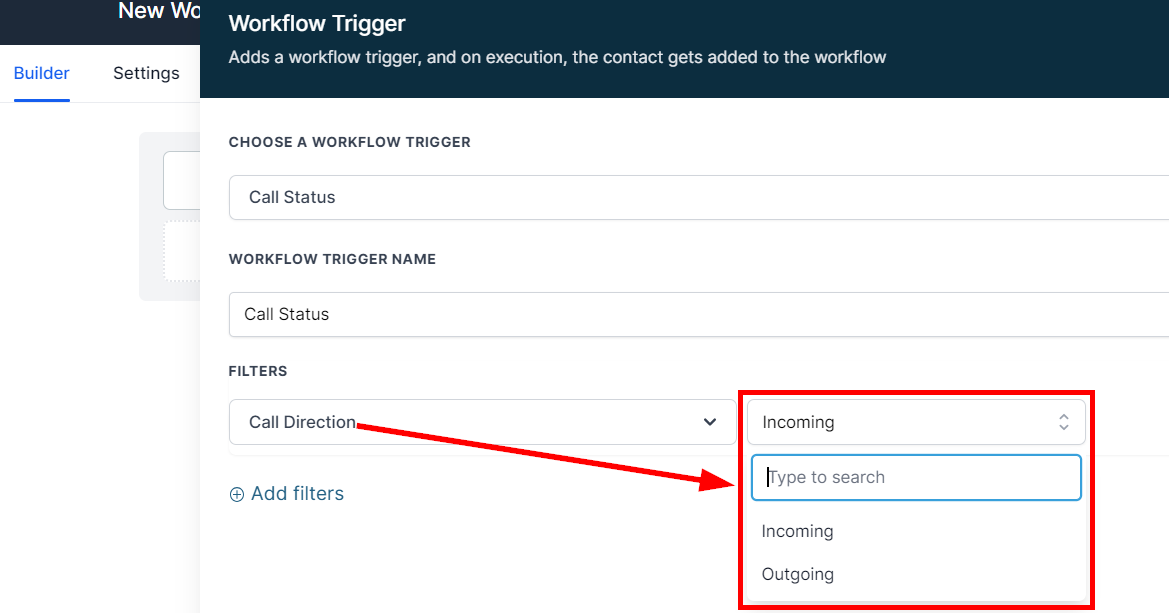Choose the Outgoing option
The height and width of the screenshot is (613, 1169).
click(x=797, y=574)
